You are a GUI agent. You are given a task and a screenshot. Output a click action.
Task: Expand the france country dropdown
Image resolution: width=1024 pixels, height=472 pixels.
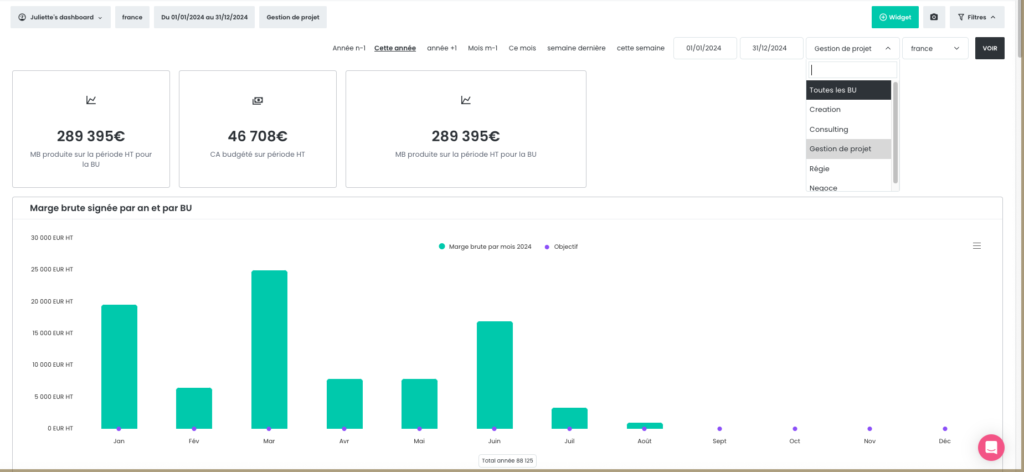coord(935,48)
